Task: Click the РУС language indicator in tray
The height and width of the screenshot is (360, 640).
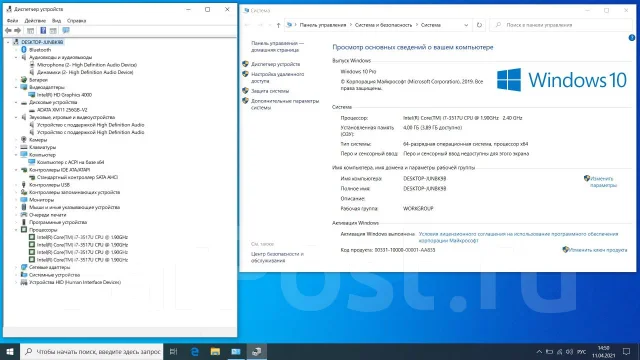Action: (x=582, y=352)
